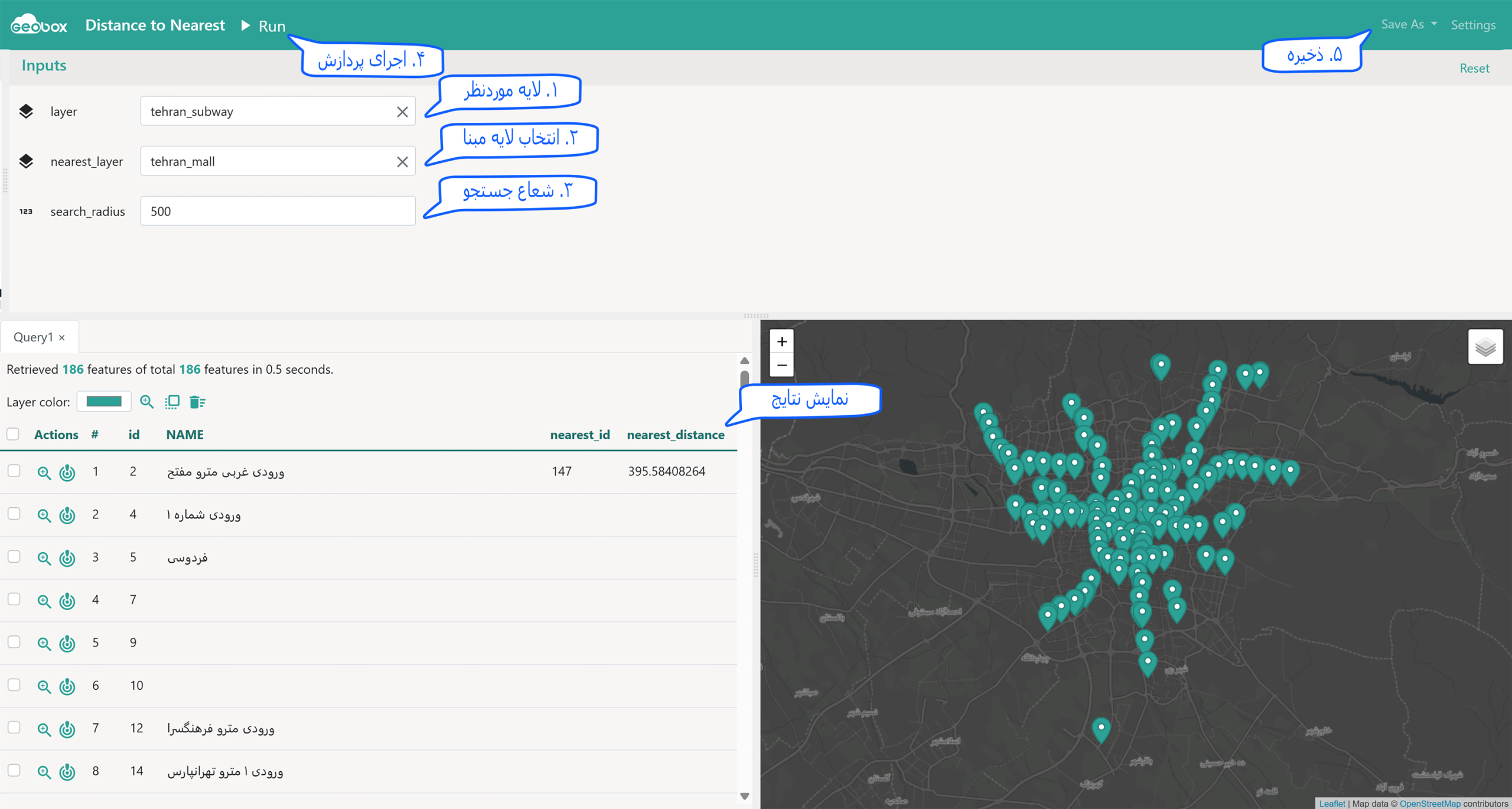The width and height of the screenshot is (1512, 809).
Task: Open Settings in top bar
Action: click(x=1473, y=25)
